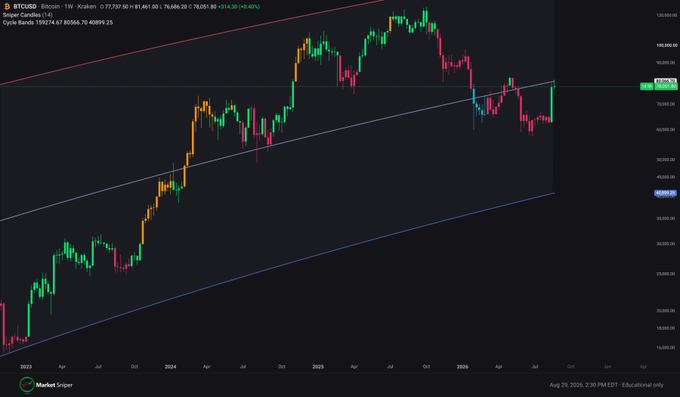Click the latest large green weekly candle

tap(552, 104)
